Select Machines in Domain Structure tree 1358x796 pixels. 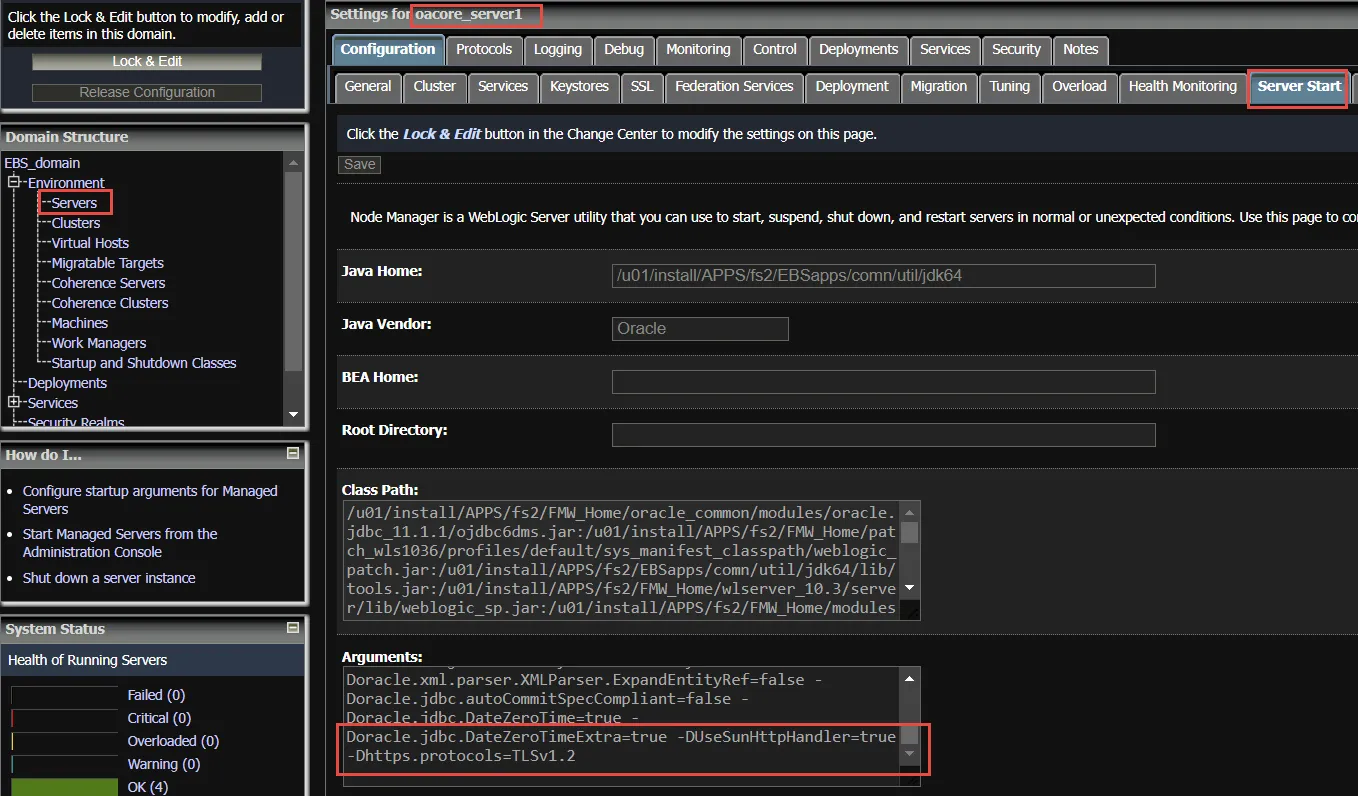coord(79,323)
